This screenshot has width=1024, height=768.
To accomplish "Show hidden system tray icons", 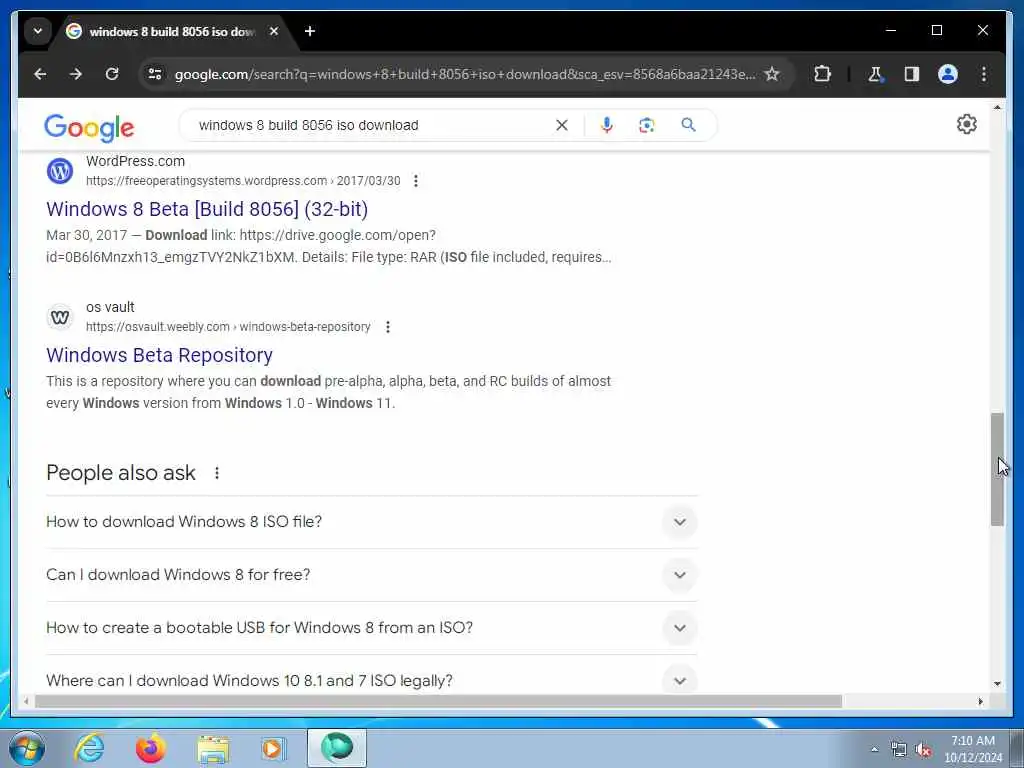I will tap(874, 750).
